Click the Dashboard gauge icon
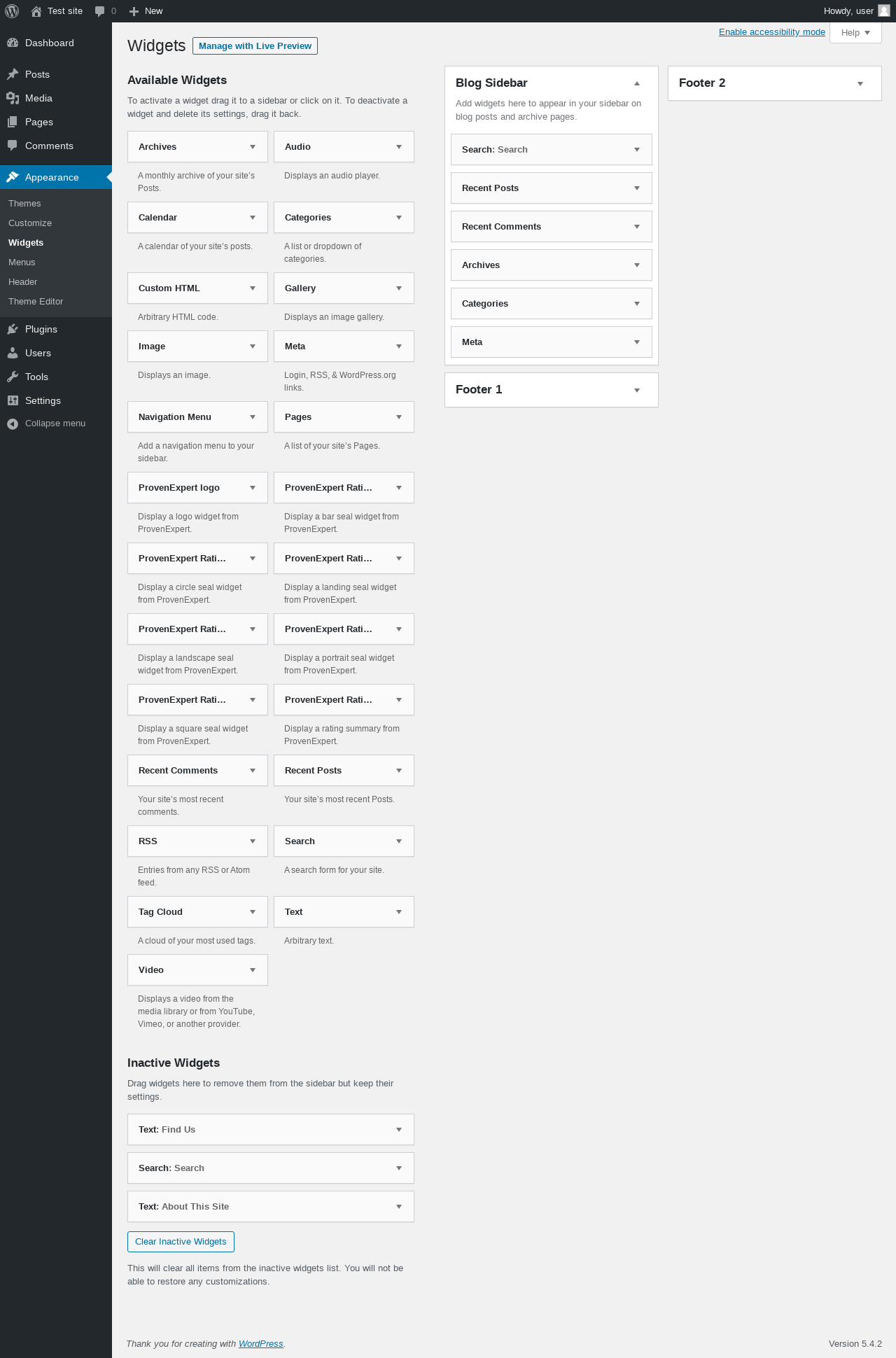896x1358 pixels. click(x=13, y=43)
